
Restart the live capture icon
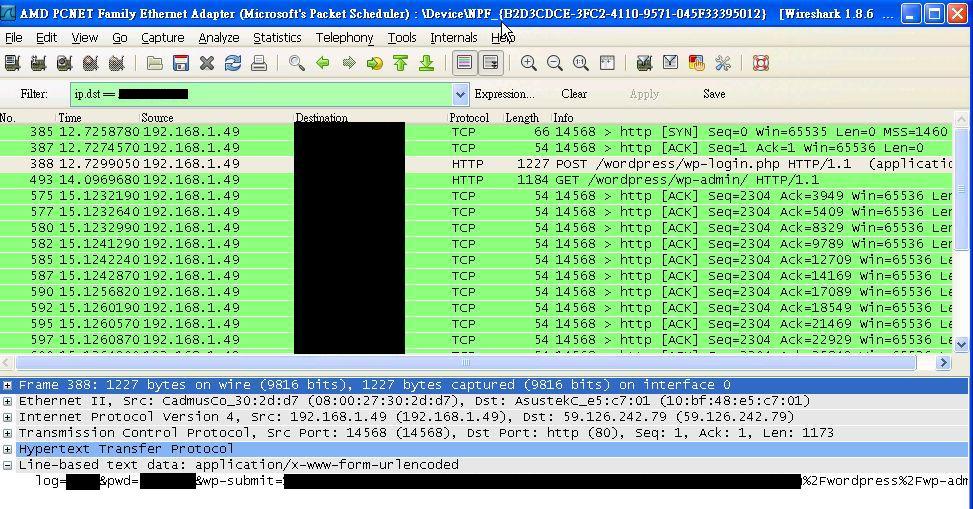point(116,63)
